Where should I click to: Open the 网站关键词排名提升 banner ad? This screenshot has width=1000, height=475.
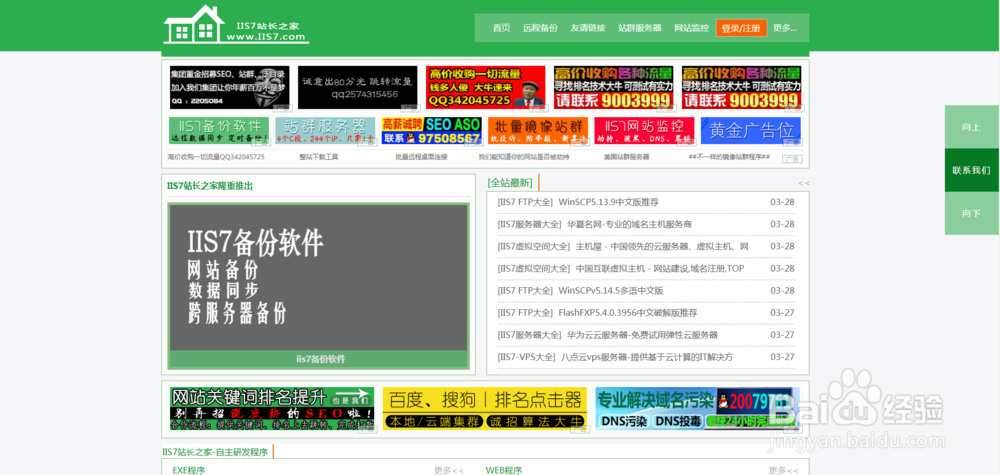tap(272, 409)
